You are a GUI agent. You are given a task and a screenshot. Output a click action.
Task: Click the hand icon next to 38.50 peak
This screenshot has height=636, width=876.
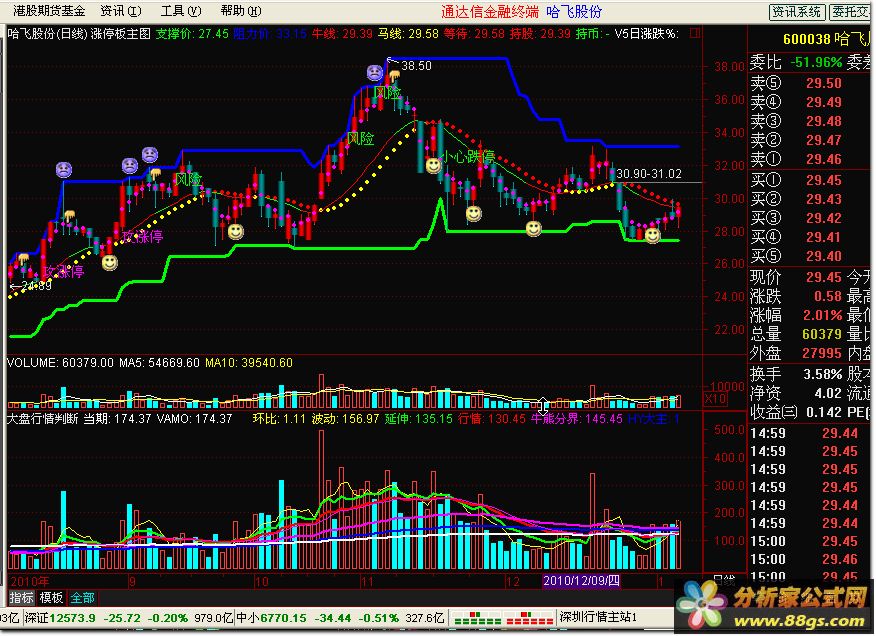(394, 75)
